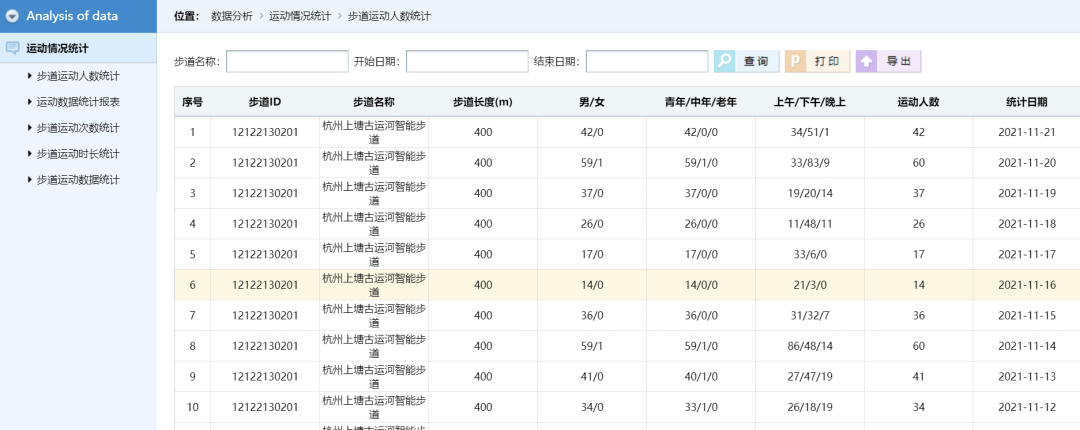The height and width of the screenshot is (430, 1080).
Task: Select the date cell 2021-11-20
Action: (x=1027, y=163)
